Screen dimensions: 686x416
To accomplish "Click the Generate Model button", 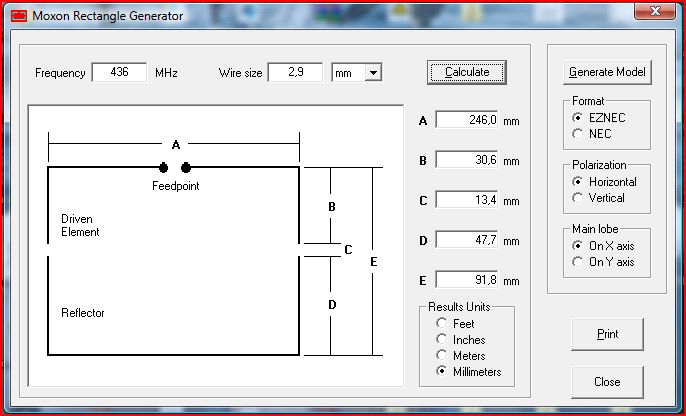I will pos(607,72).
